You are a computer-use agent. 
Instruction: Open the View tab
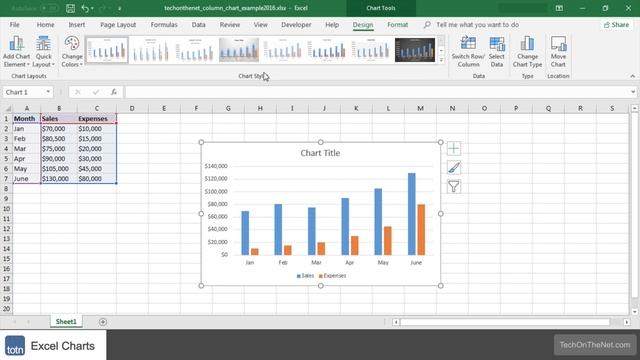(260, 25)
